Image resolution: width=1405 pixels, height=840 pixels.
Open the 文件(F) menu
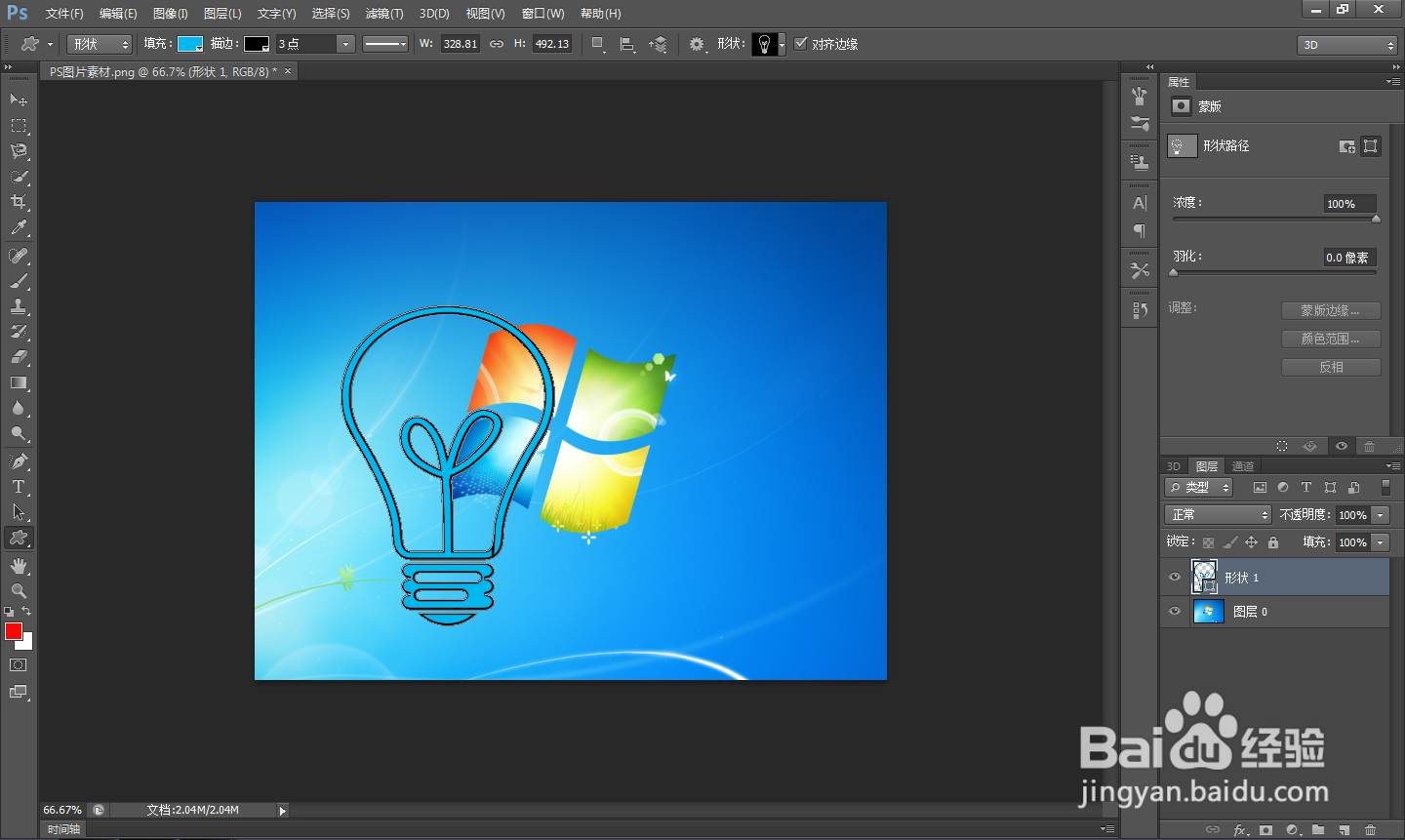click(64, 14)
